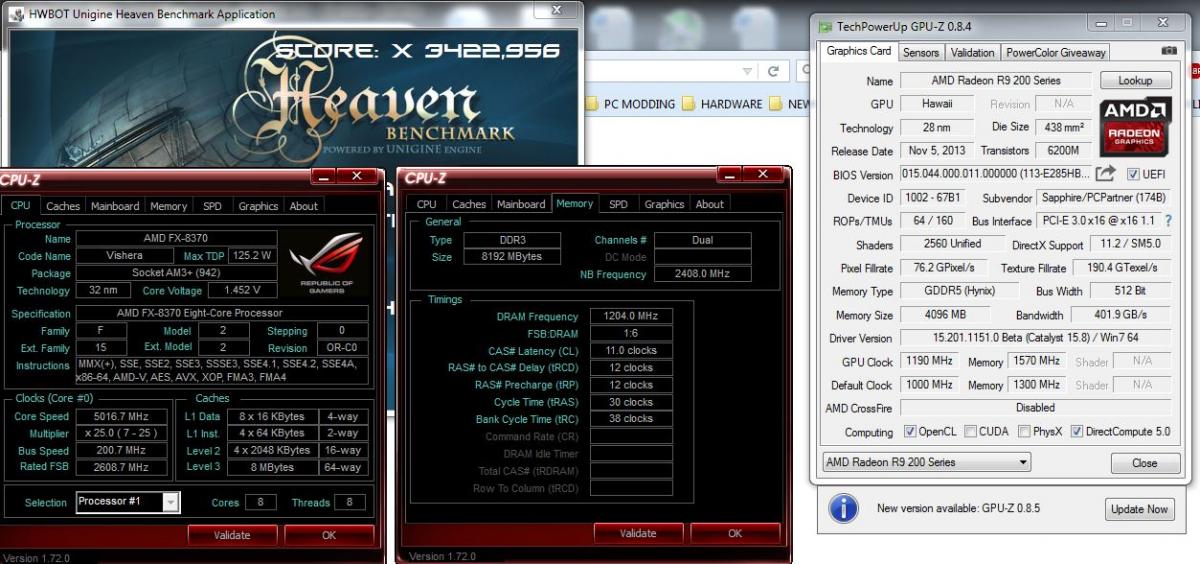Viewport: 1200px width, 564px height.
Task: Switch to the Validation tab in GPU-Z
Action: [x=972, y=52]
